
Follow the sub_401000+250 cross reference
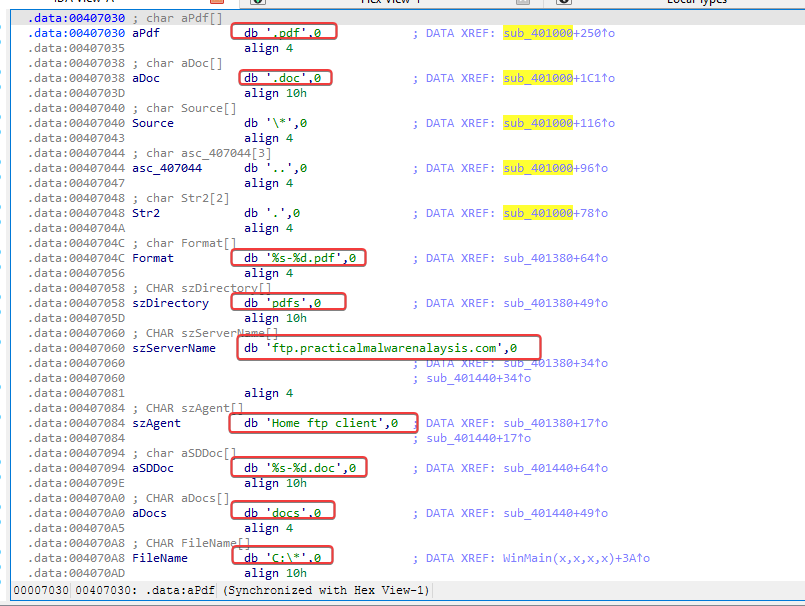(559, 33)
